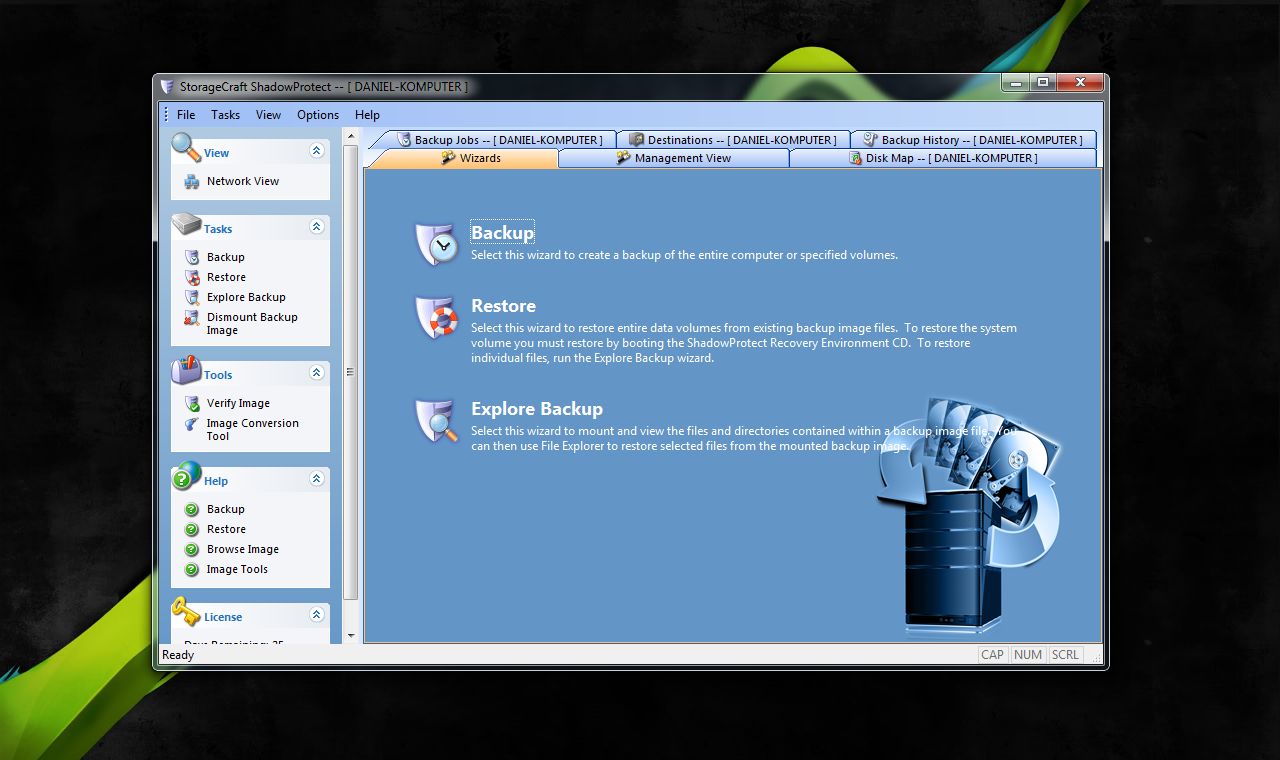Image resolution: width=1280 pixels, height=760 pixels.
Task: Minimize the ShadowProtect window
Action: coord(1015,83)
